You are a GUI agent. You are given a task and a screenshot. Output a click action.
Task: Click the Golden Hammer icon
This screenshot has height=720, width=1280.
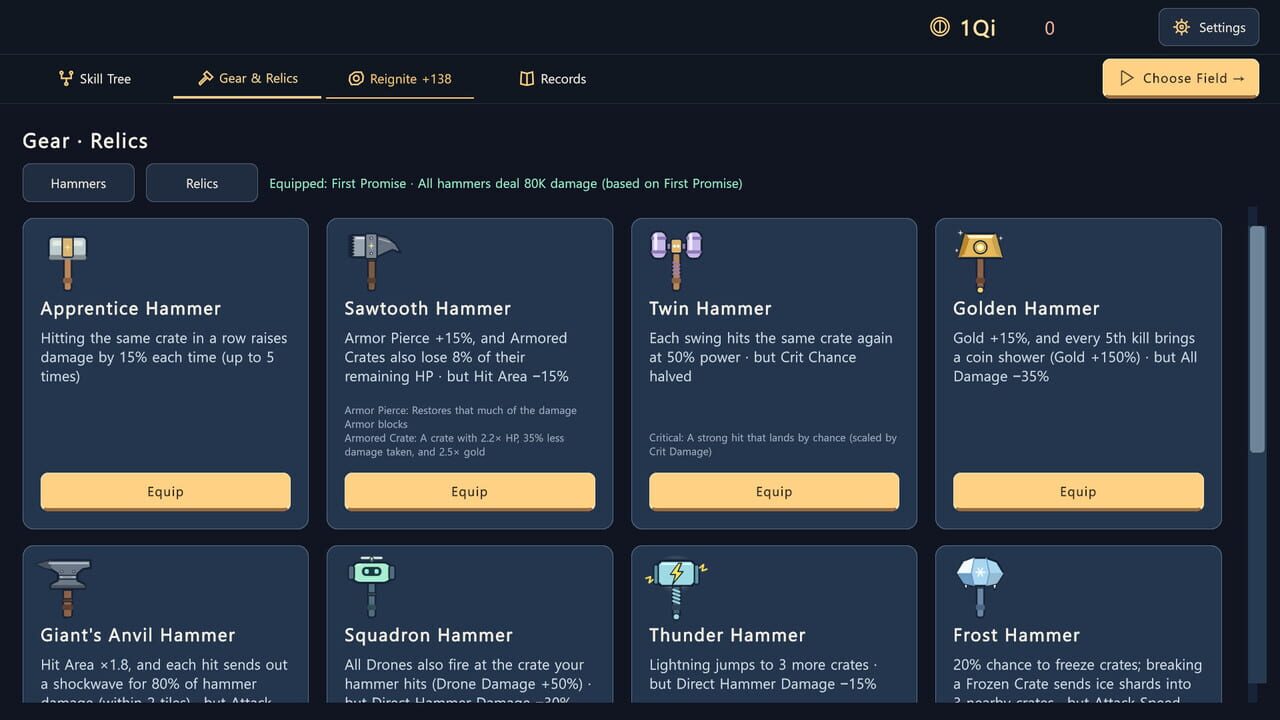click(980, 262)
